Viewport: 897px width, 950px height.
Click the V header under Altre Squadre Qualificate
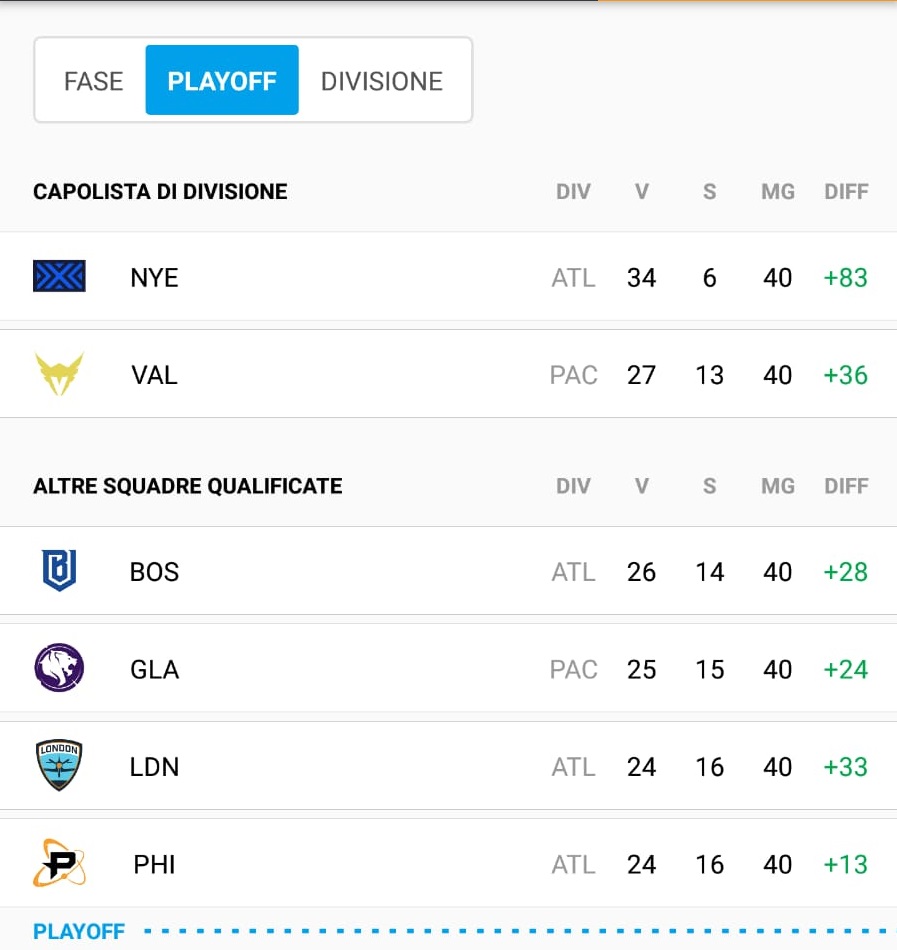pos(641,486)
